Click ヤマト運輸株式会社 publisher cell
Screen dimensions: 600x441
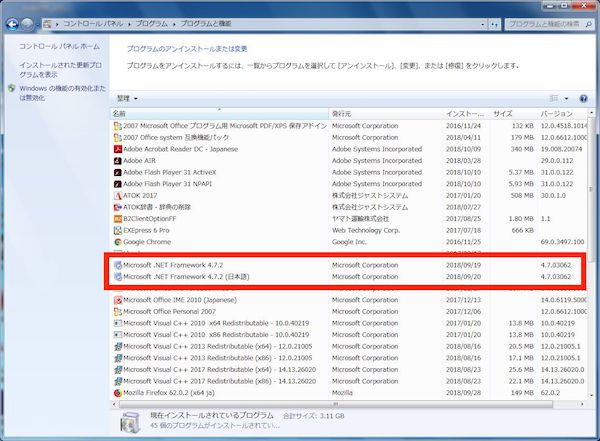[360, 219]
